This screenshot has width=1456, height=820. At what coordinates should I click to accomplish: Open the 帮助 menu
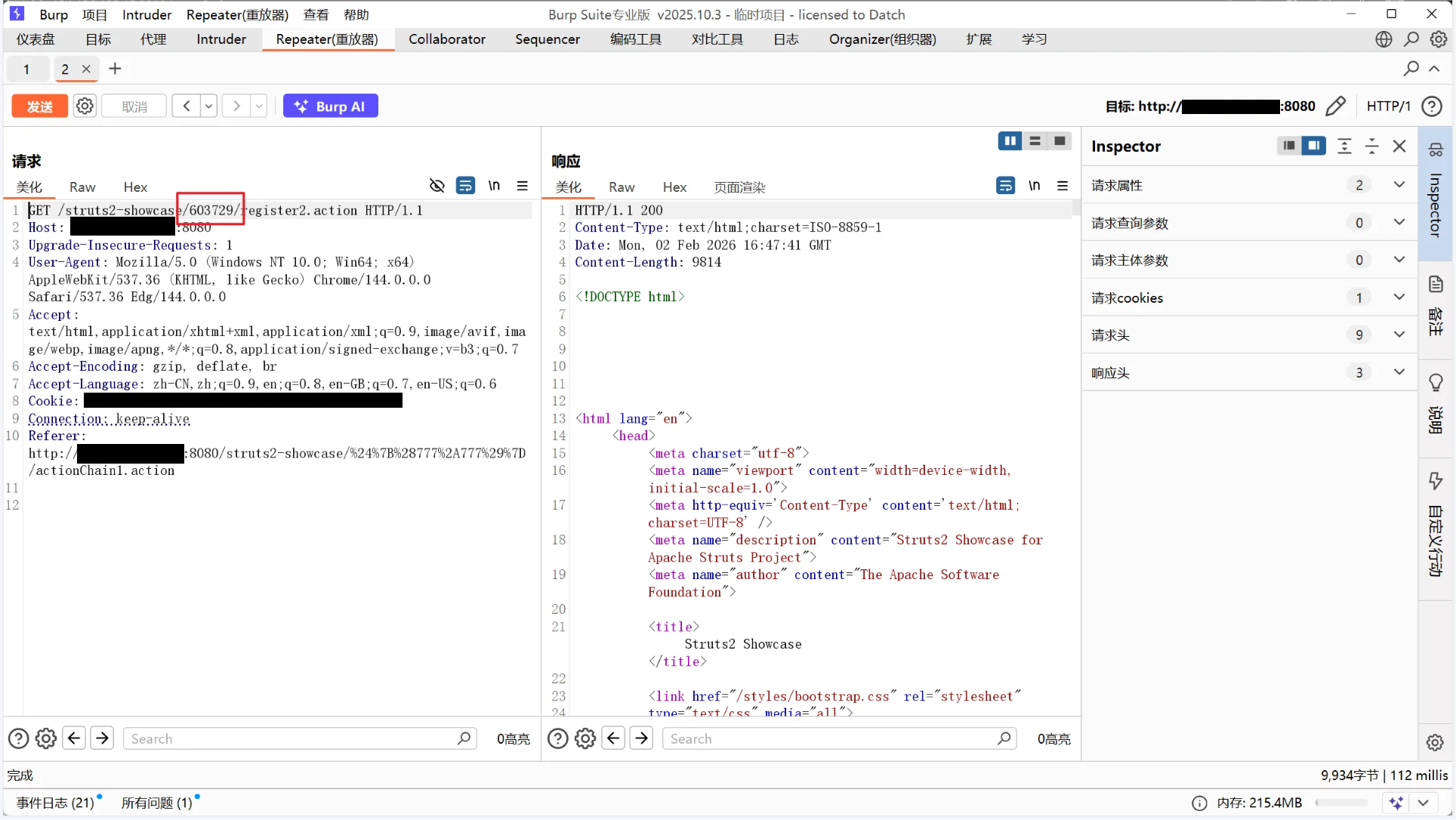tap(356, 14)
